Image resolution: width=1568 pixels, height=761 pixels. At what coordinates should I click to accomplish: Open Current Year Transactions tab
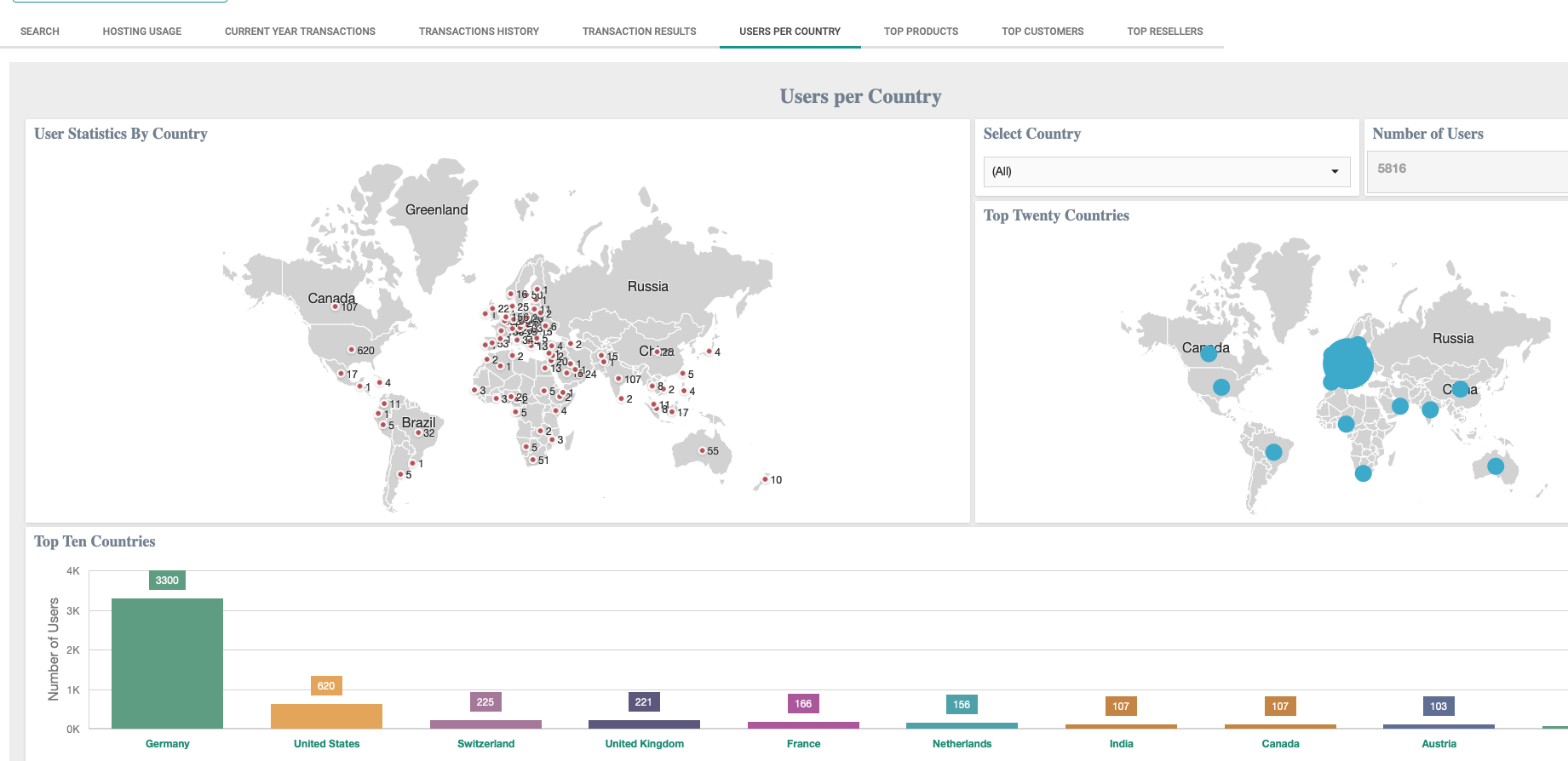[300, 31]
